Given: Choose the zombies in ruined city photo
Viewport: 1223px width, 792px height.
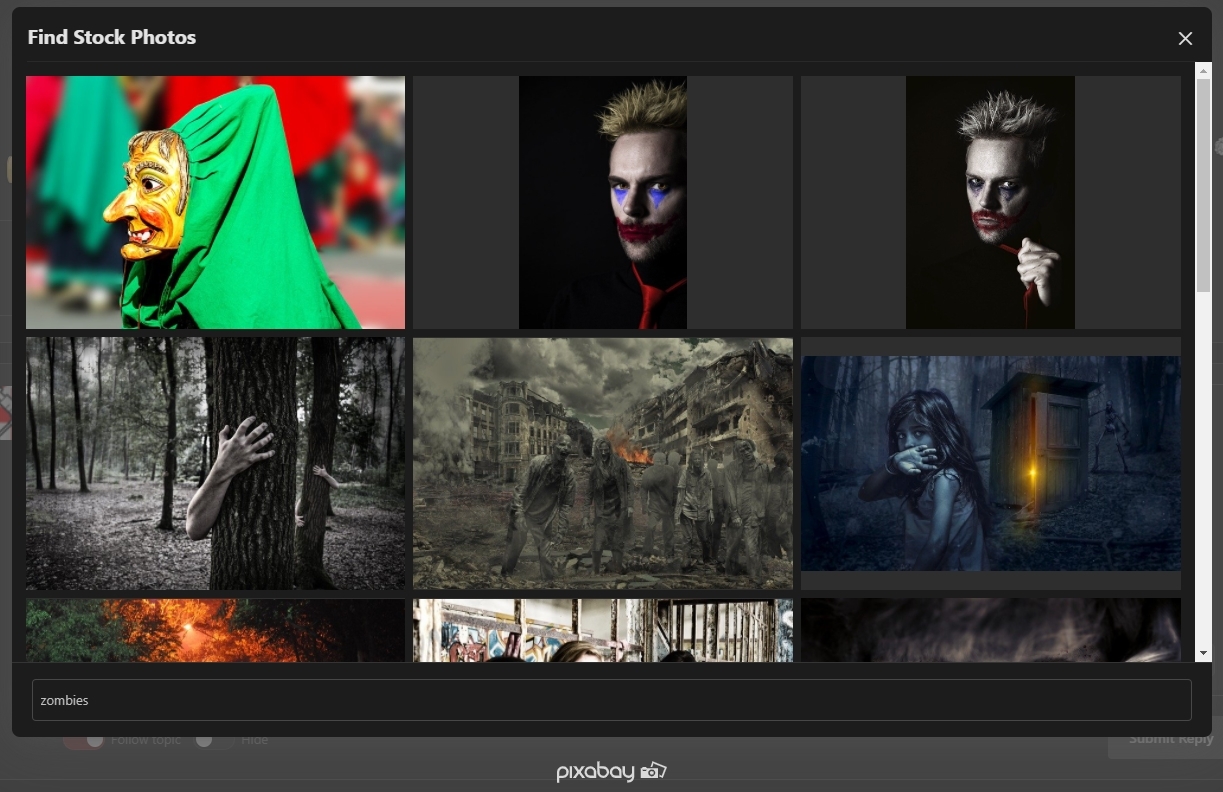Looking at the screenshot, I should point(603,463).
